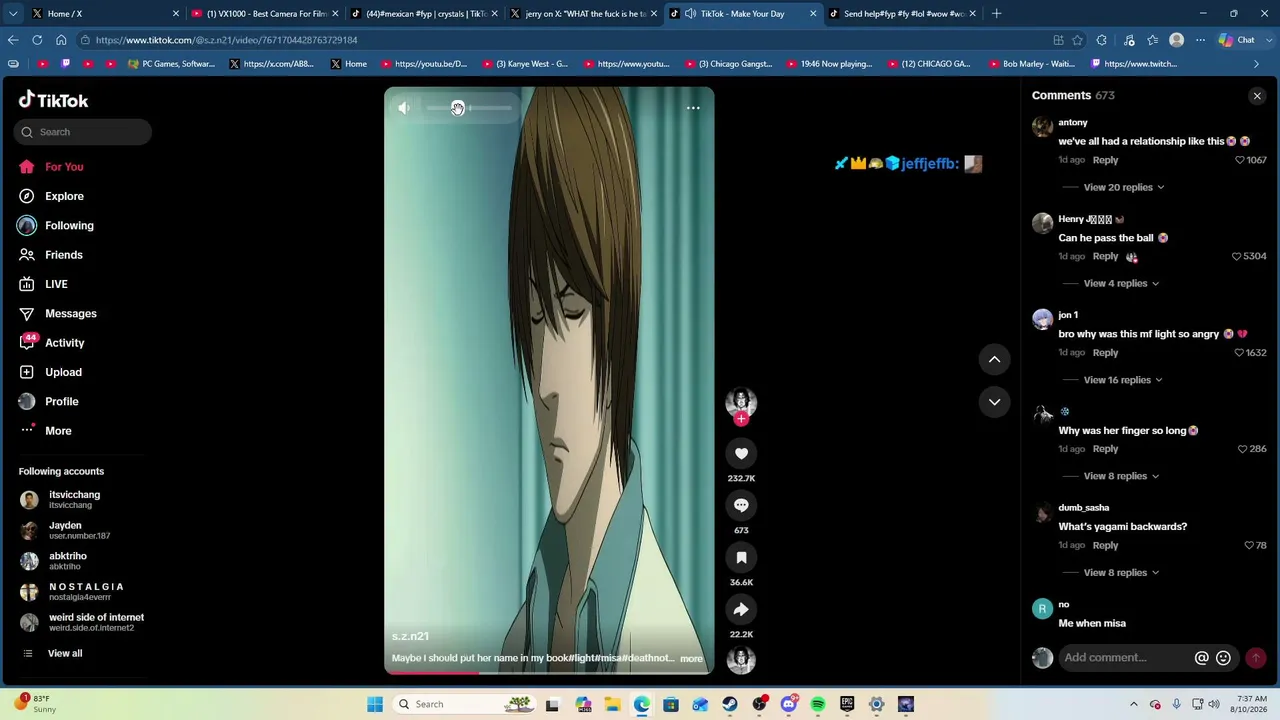The image size is (1280, 720).
Task: View all following accounts
Action: 65,654
